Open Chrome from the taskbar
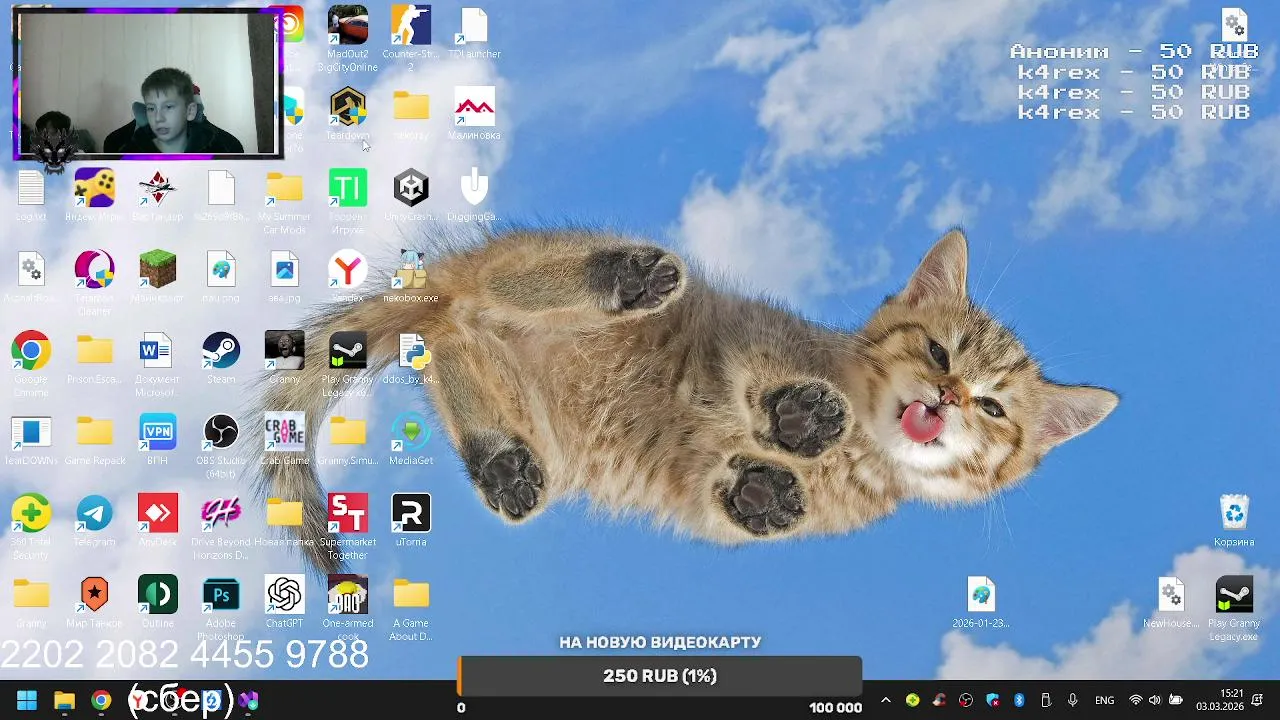The image size is (1280, 720). pyautogui.click(x=101, y=701)
